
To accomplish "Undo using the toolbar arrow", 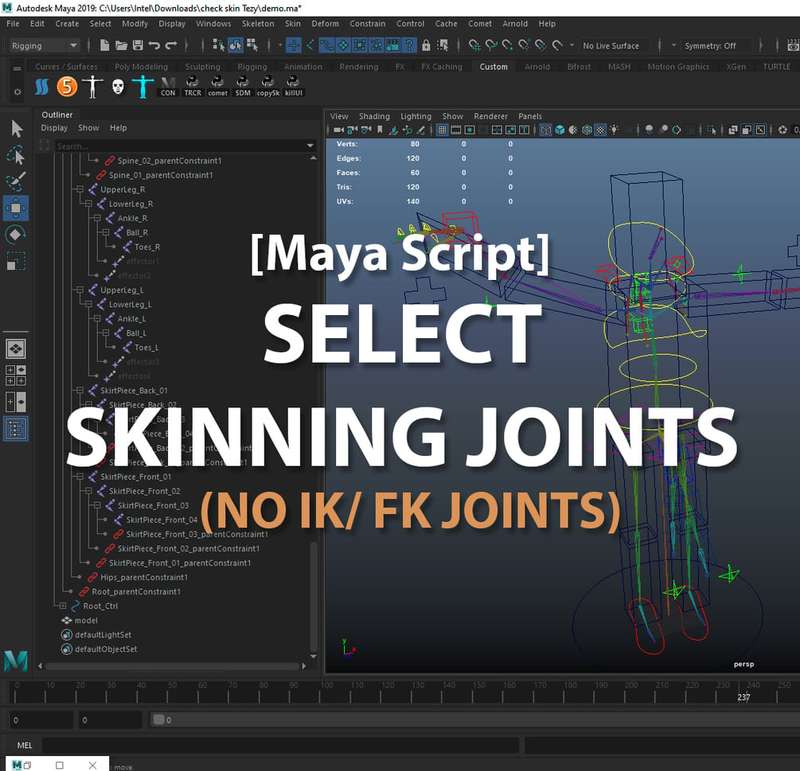I will tap(154, 45).
